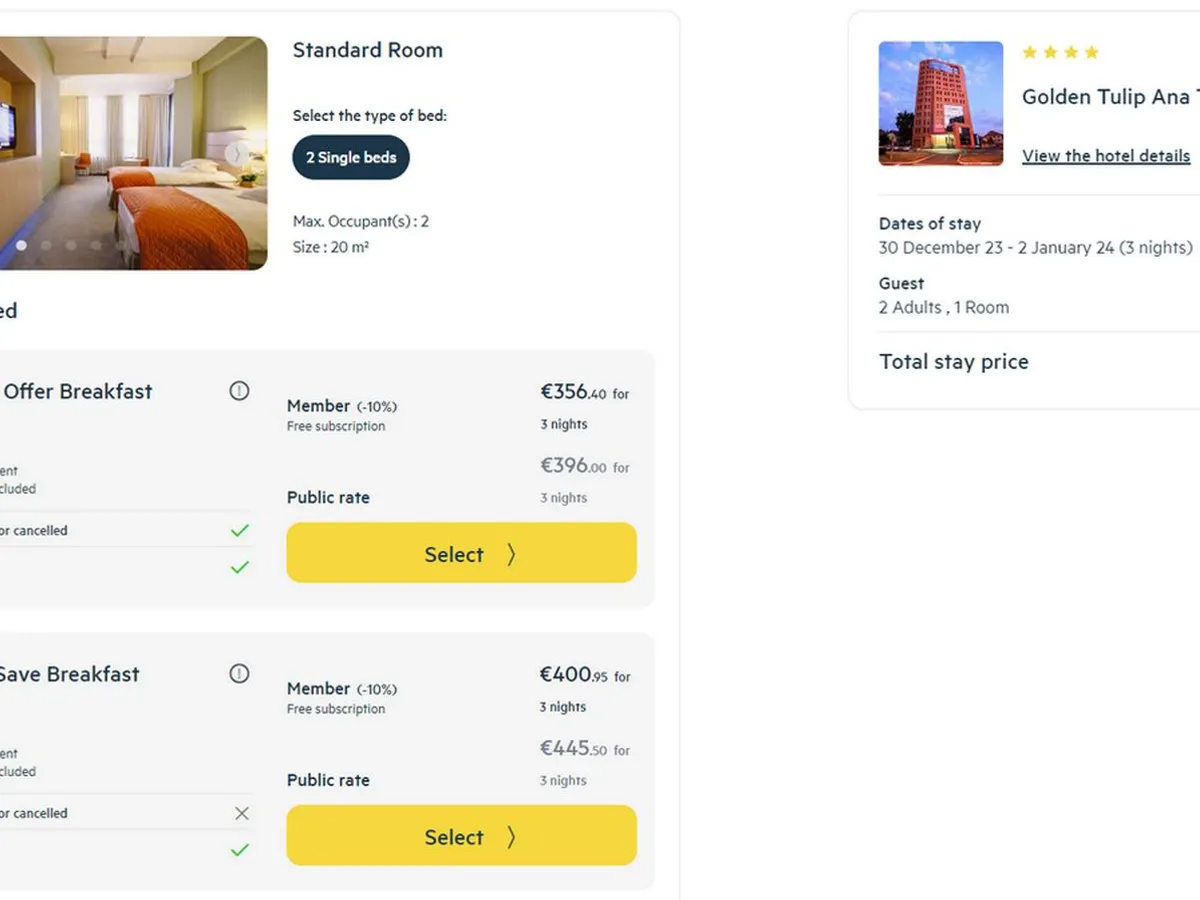Click bottom green checkmark in Save Breakfast card

point(239,851)
